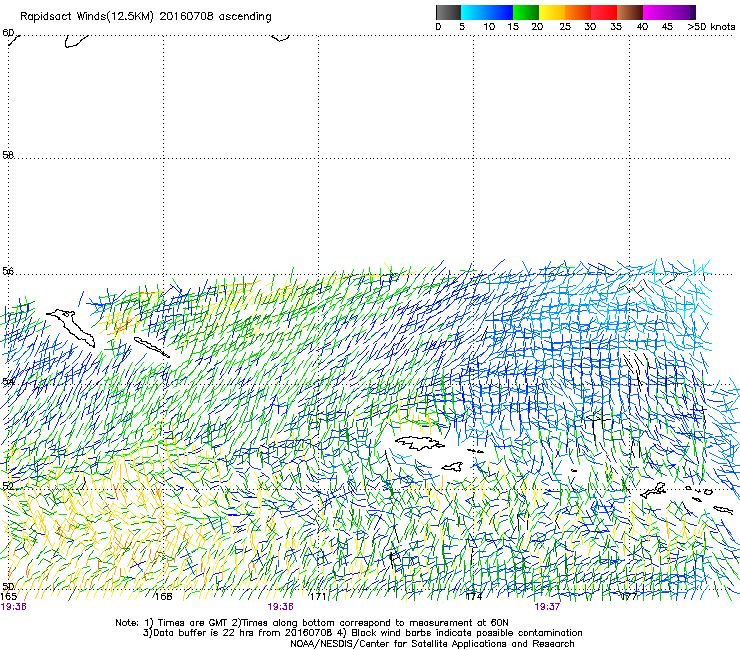Click the longitude label 171
The image size is (740, 650).
point(318,597)
